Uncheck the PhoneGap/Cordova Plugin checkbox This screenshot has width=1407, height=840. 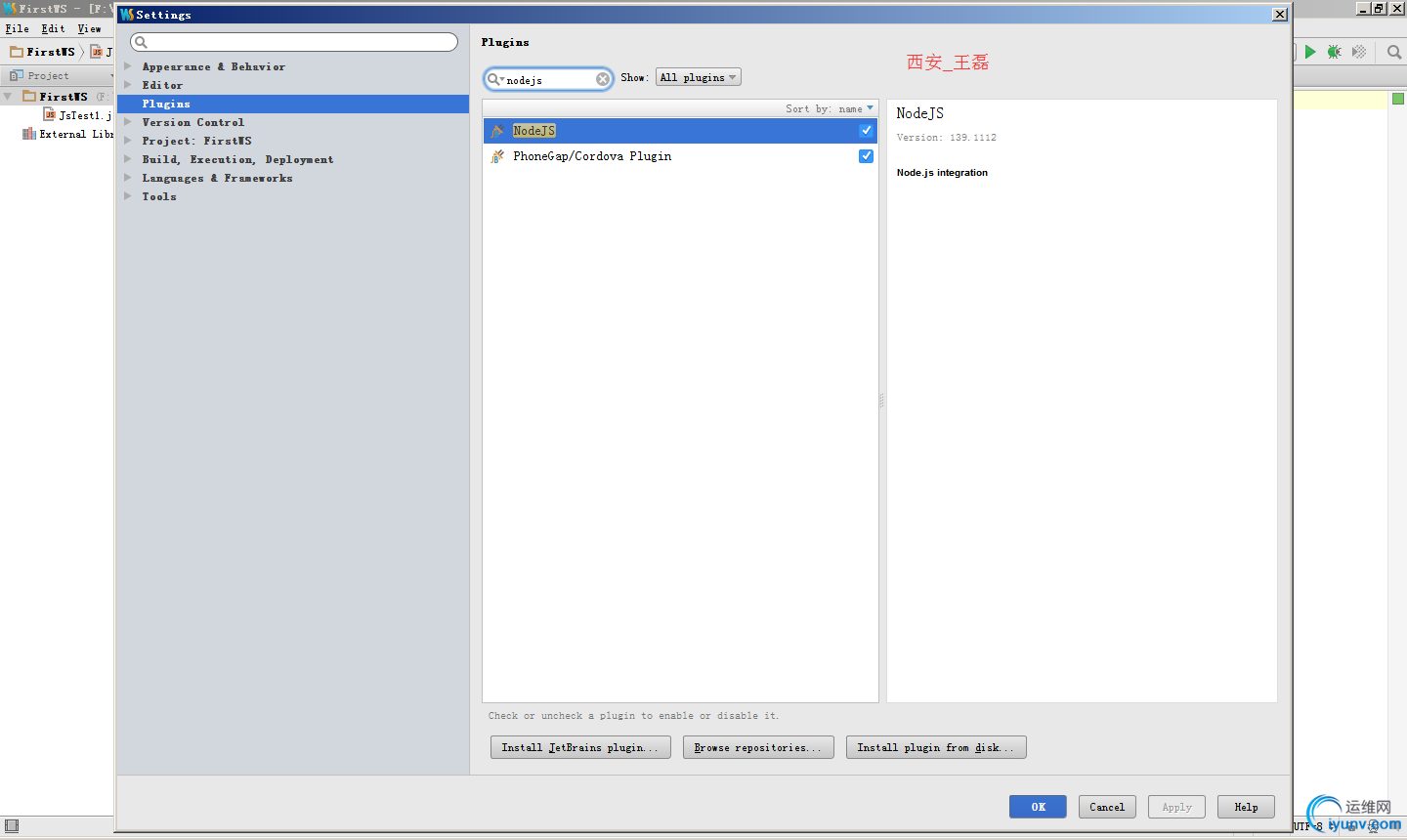coord(866,156)
